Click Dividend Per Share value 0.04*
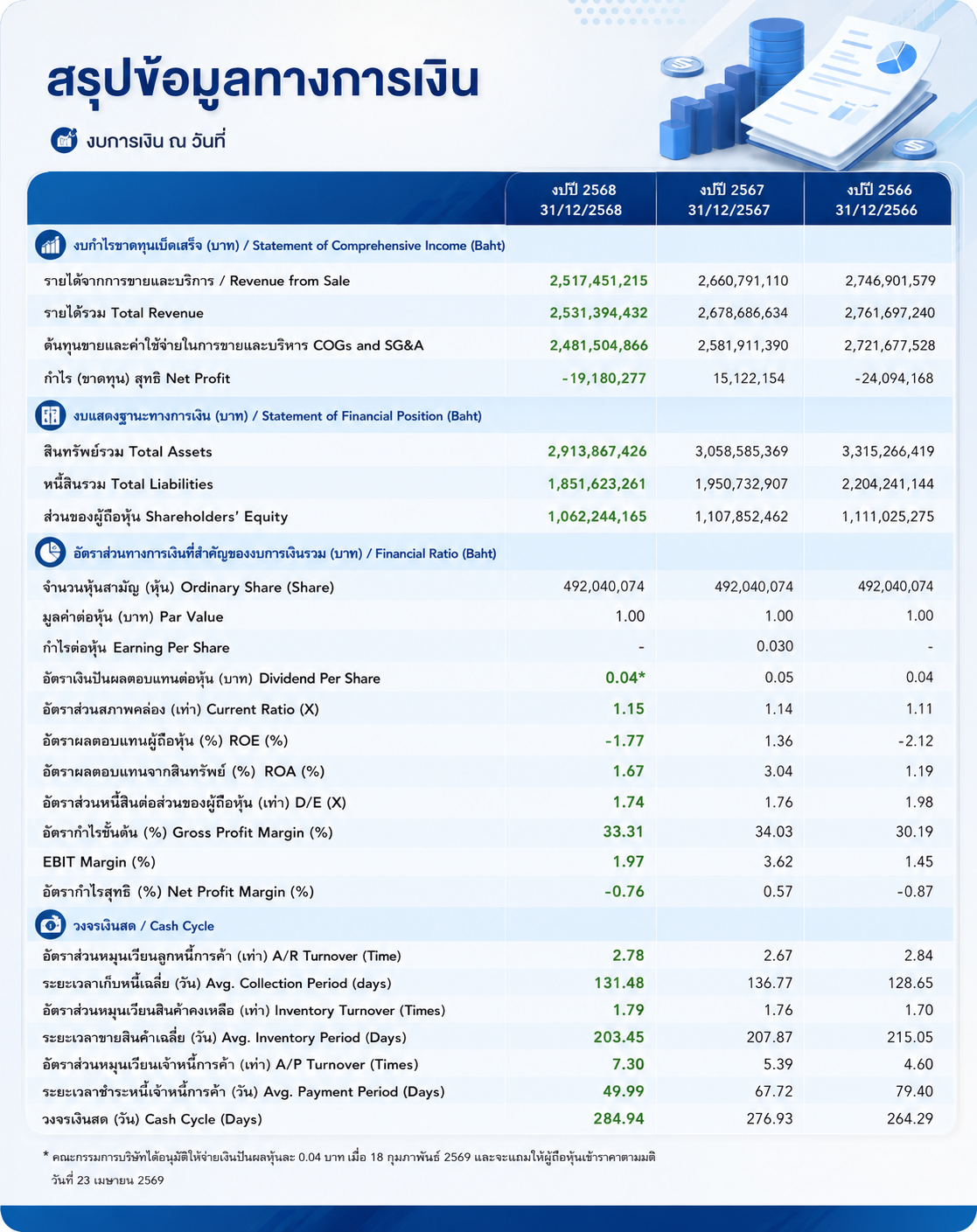Viewport: 977px width, 1232px height. tap(625, 678)
